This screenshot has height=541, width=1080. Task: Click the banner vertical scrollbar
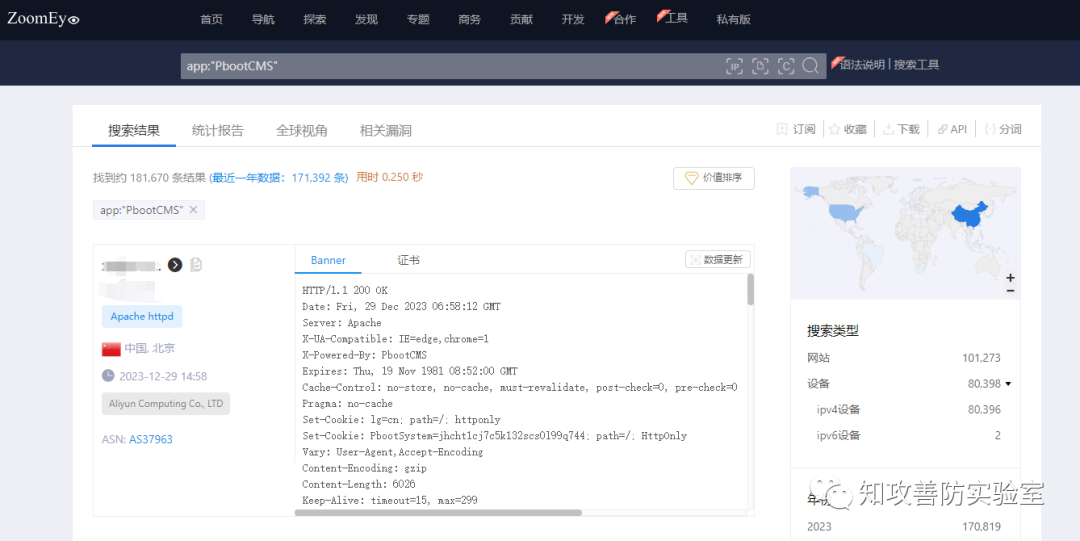(x=751, y=289)
